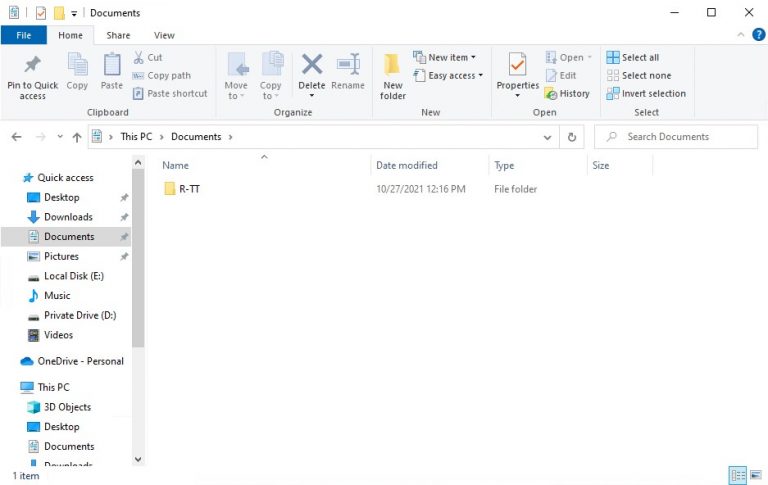Click title bar Properties checkmark icon
Viewport: 768px width, 485px height.
pyautogui.click(x=41, y=13)
